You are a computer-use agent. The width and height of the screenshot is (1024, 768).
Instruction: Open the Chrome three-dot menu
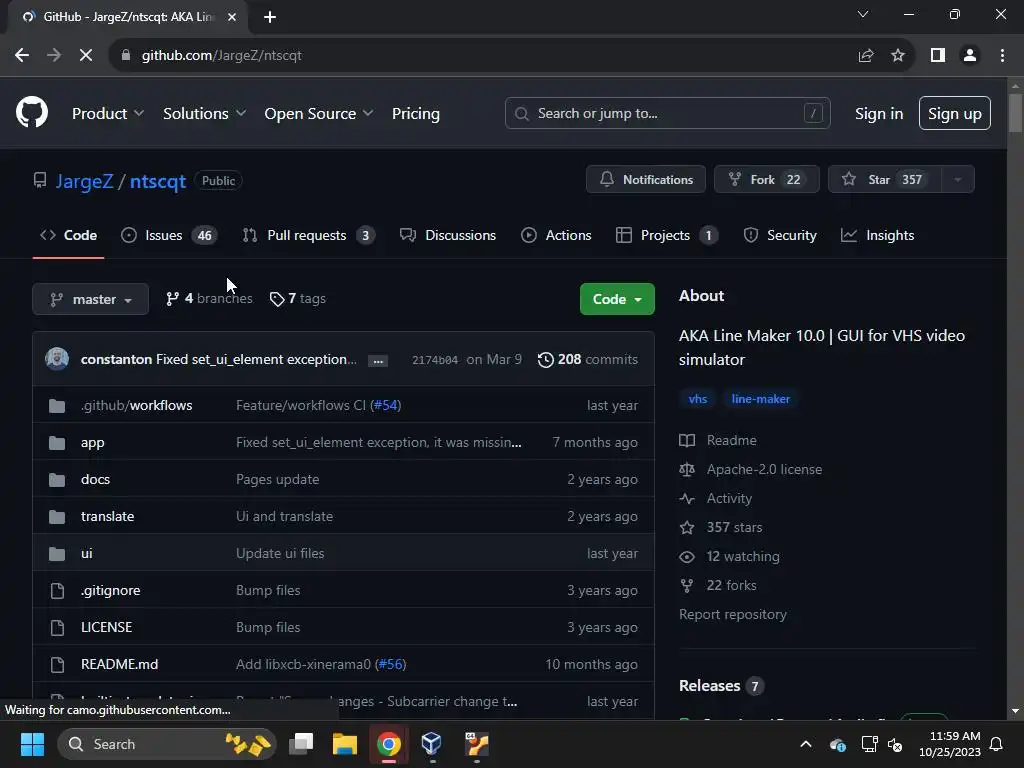(1002, 56)
